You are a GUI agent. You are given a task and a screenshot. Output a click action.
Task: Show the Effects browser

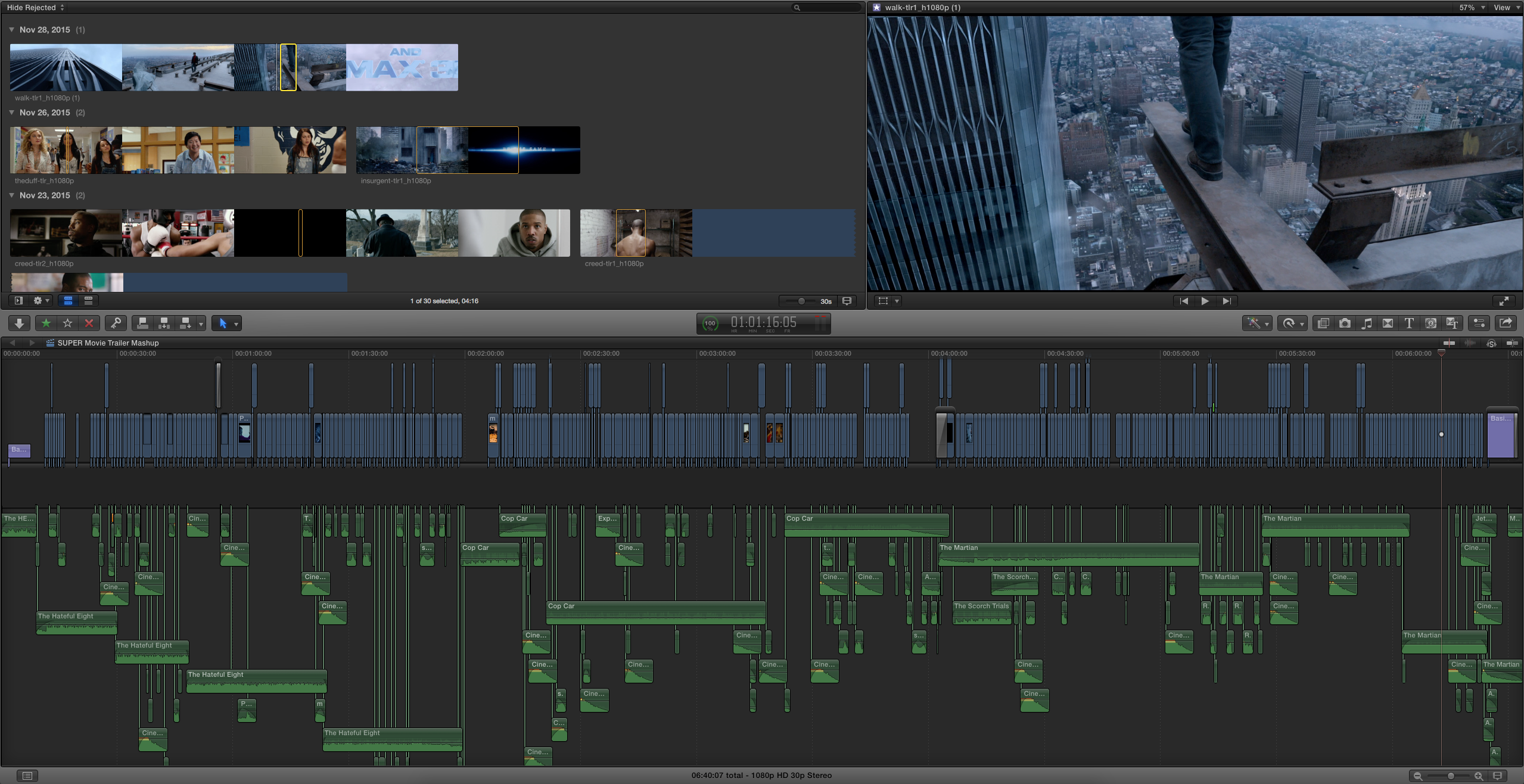click(1323, 323)
